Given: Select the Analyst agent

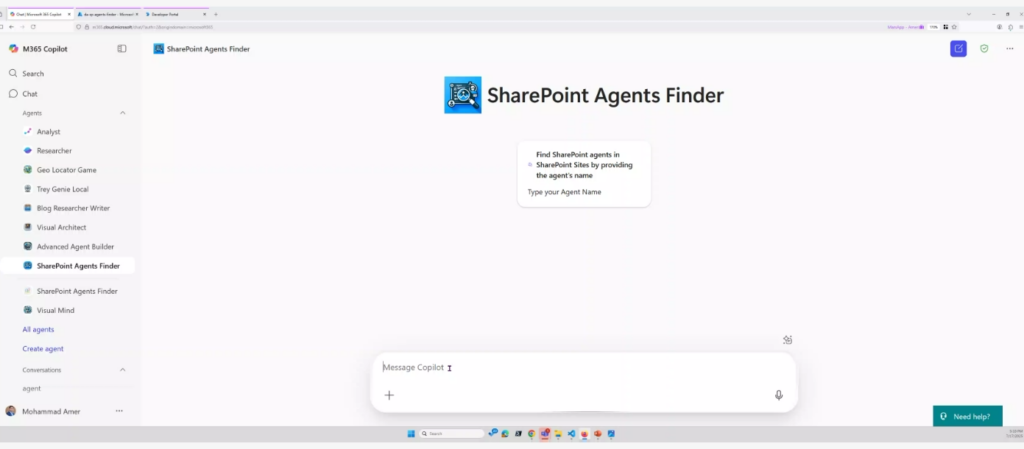Looking at the screenshot, I should (x=48, y=132).
